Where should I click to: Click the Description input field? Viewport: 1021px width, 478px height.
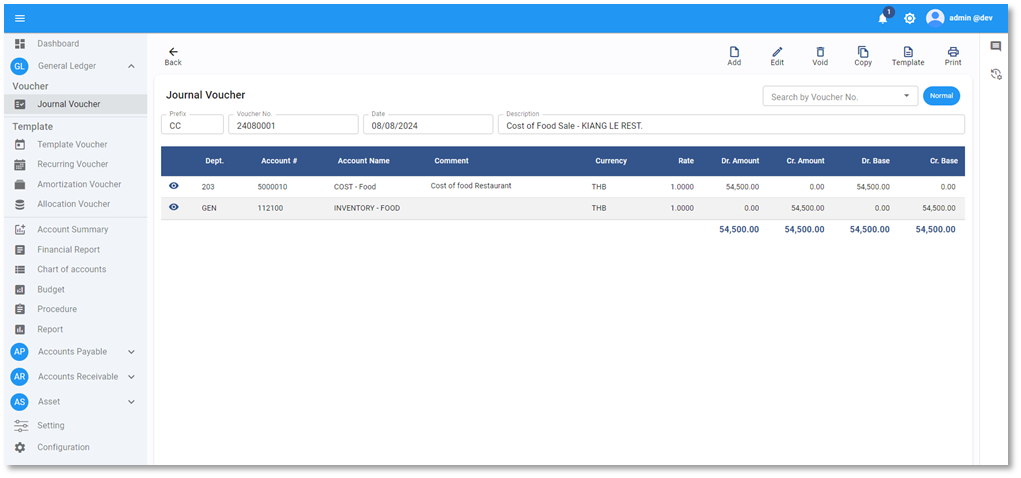(x=732, y=126)
